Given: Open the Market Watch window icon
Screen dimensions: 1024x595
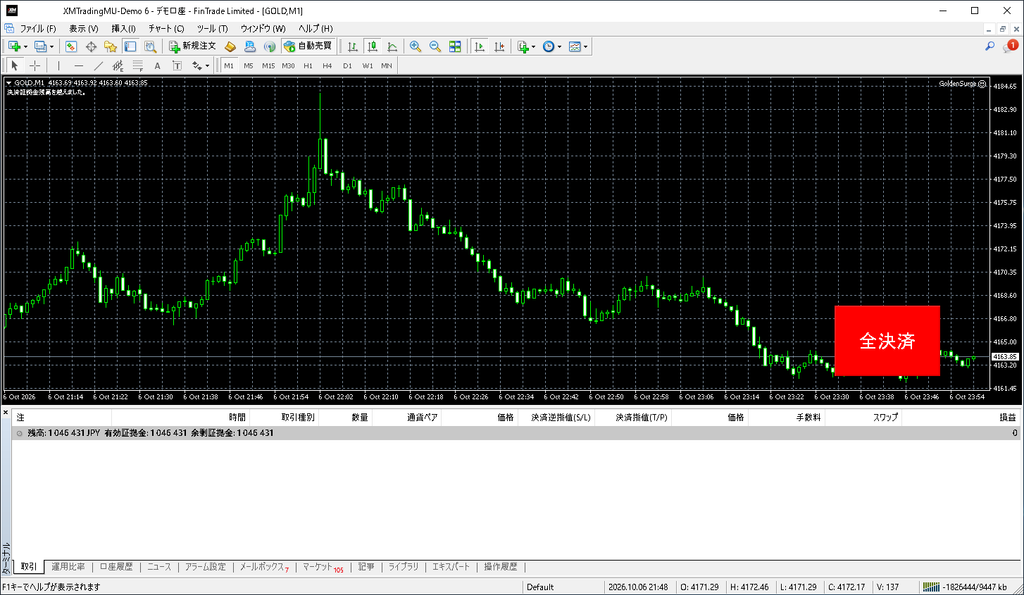Looking at the screenshot, I should 71,46.
